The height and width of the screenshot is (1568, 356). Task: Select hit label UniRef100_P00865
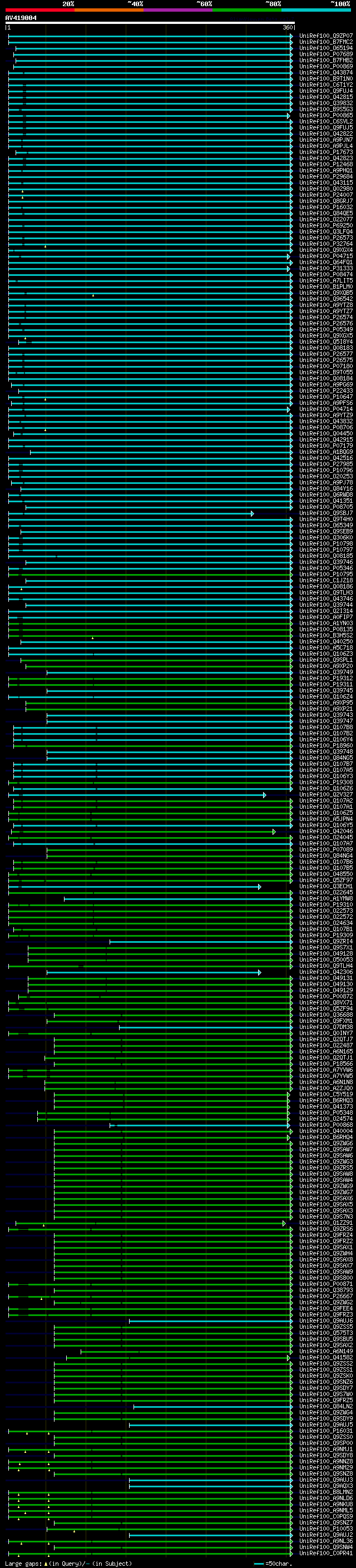(x=326, y=115)
